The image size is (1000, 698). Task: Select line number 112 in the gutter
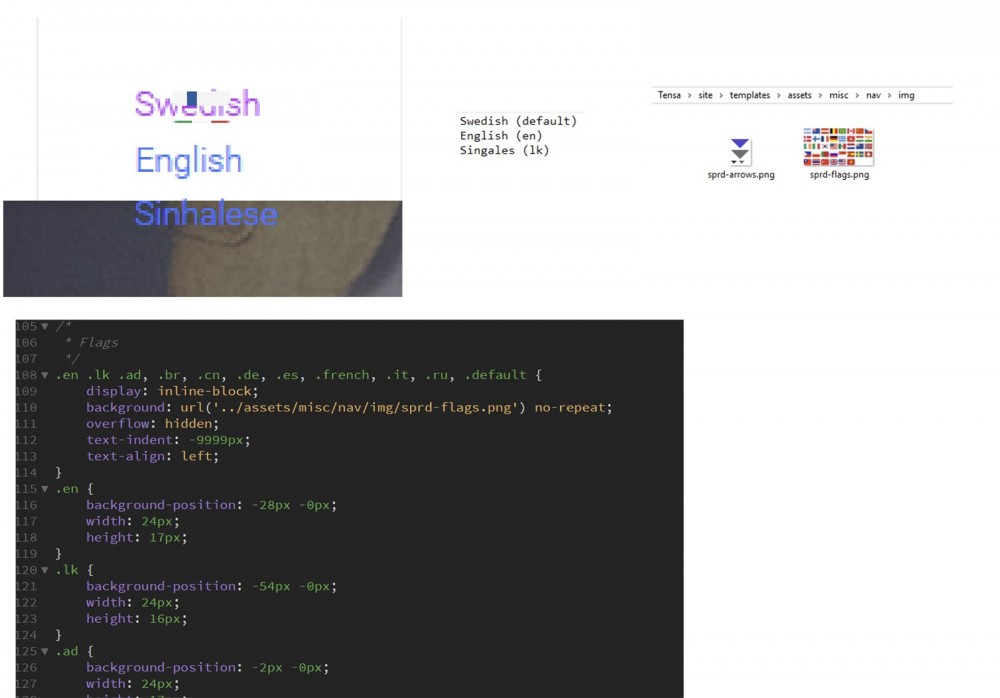pyautogui.click(x=26, y=440)
